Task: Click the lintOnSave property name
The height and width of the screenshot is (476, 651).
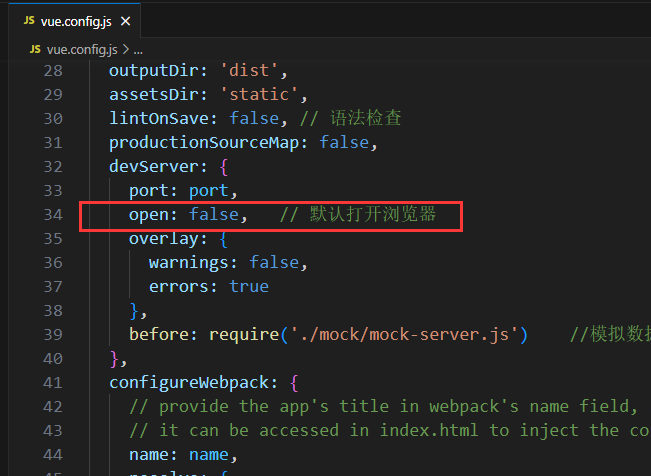Action: [159, 119]
